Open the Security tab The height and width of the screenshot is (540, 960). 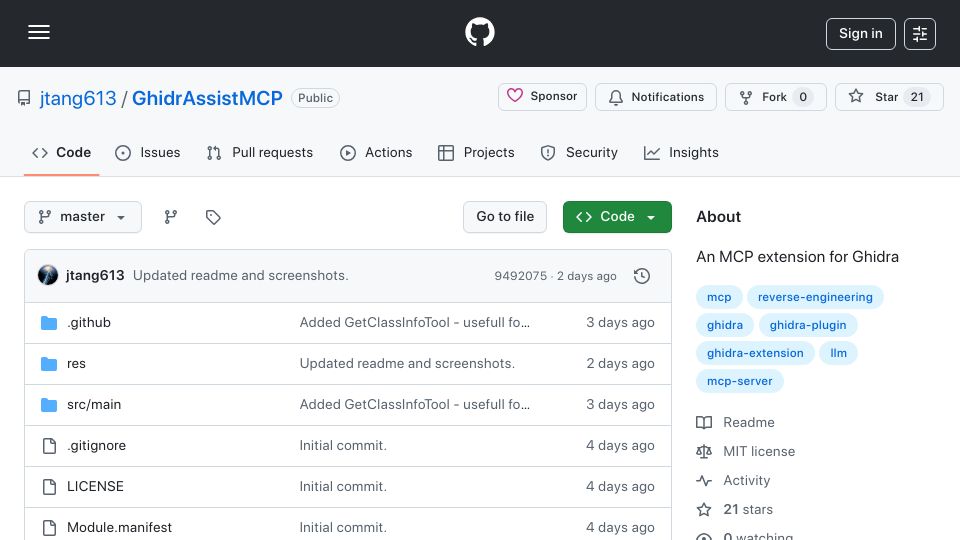point(579,152)
